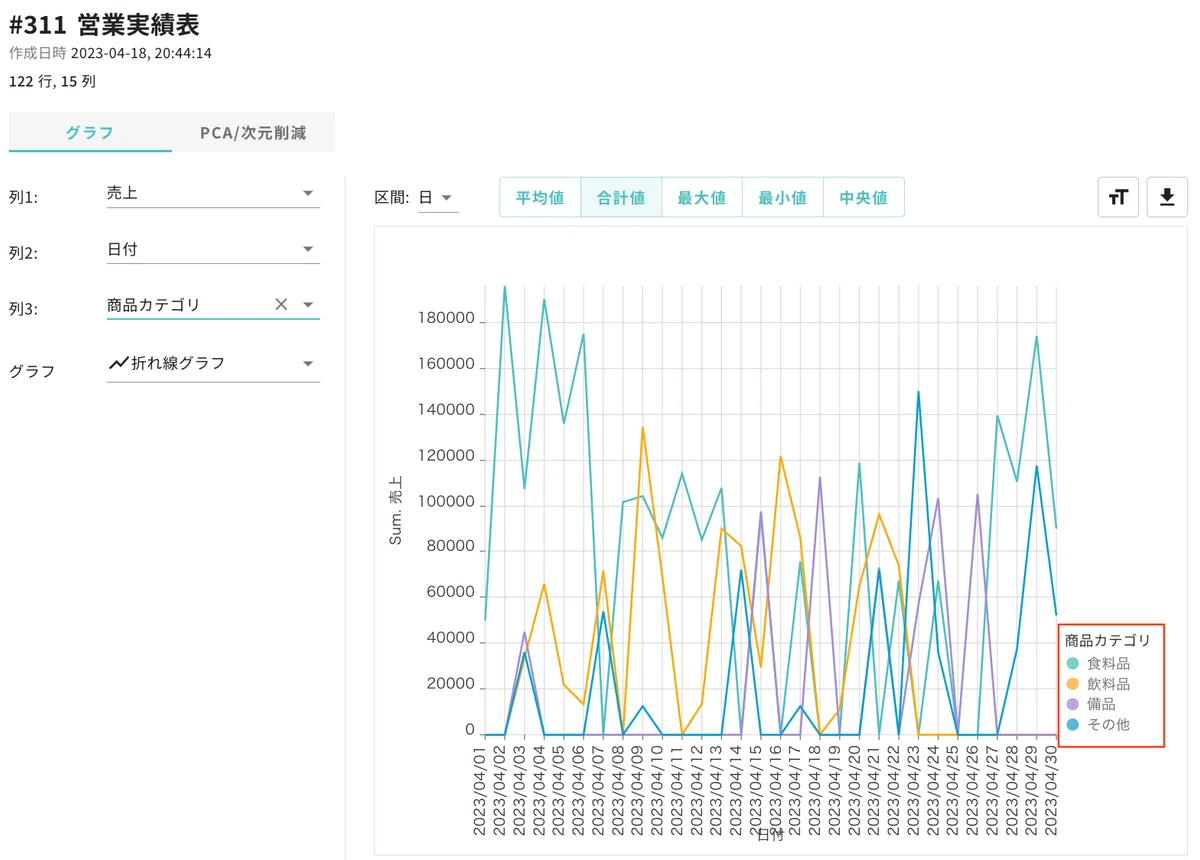Switch to the グラフ tab
Viewport: 1200px width, 860px height.
tap(90, 132)
